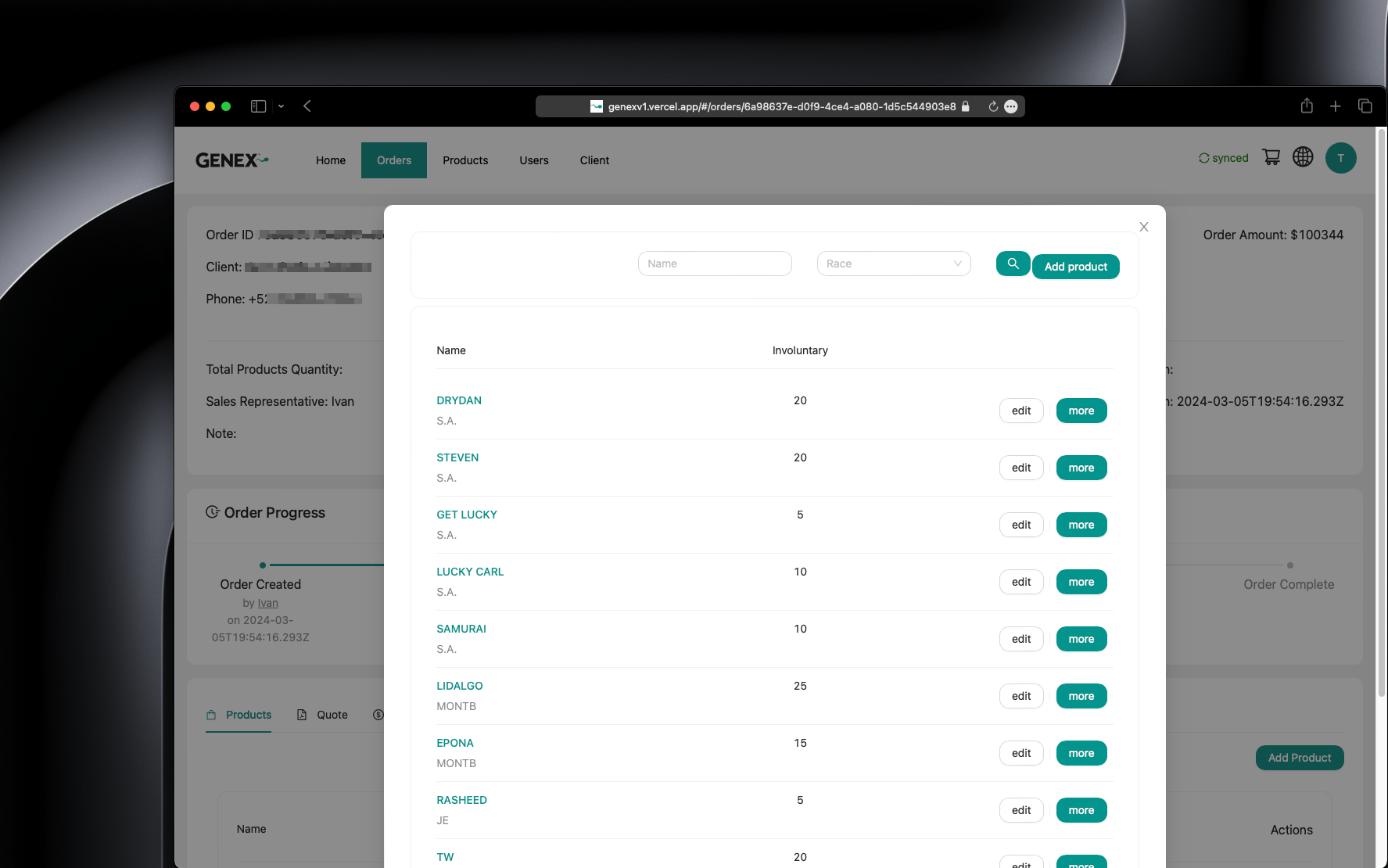1388x868 pixels.
Task: Click the Add Product button behind modal
Action: pos(1300,758)
